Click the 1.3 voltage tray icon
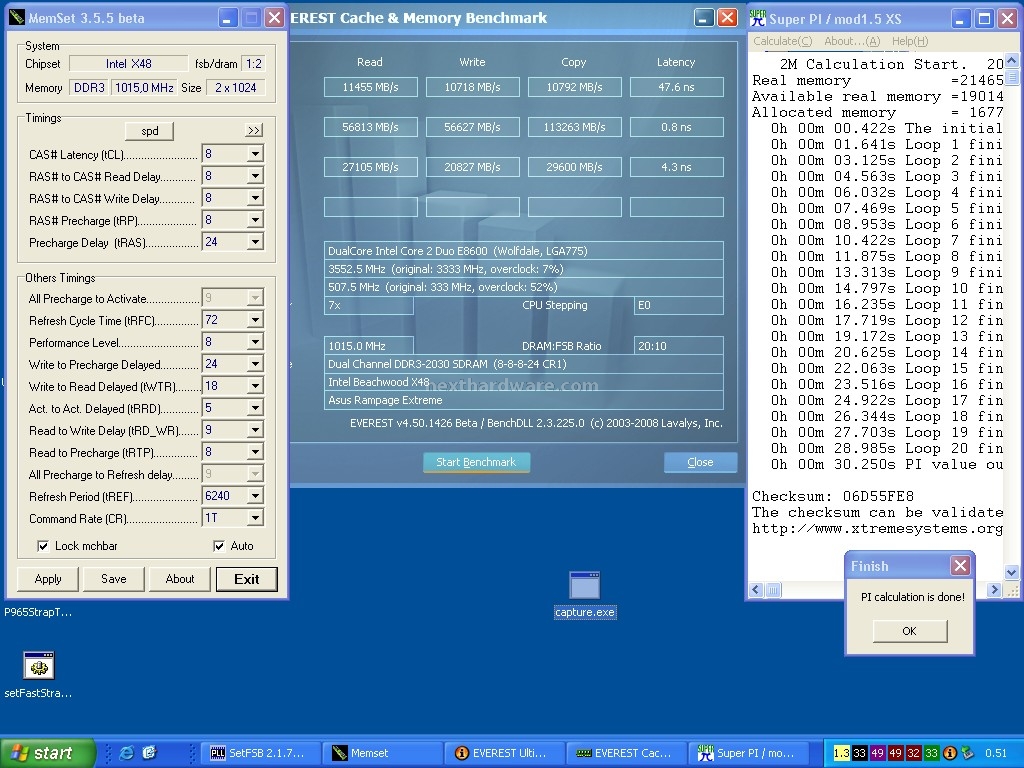 [841, 753]
